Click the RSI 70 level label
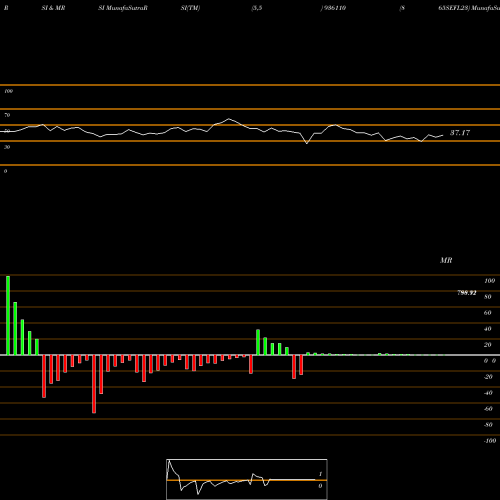Viewport: 500px width, 500px height. pos(7,115)
